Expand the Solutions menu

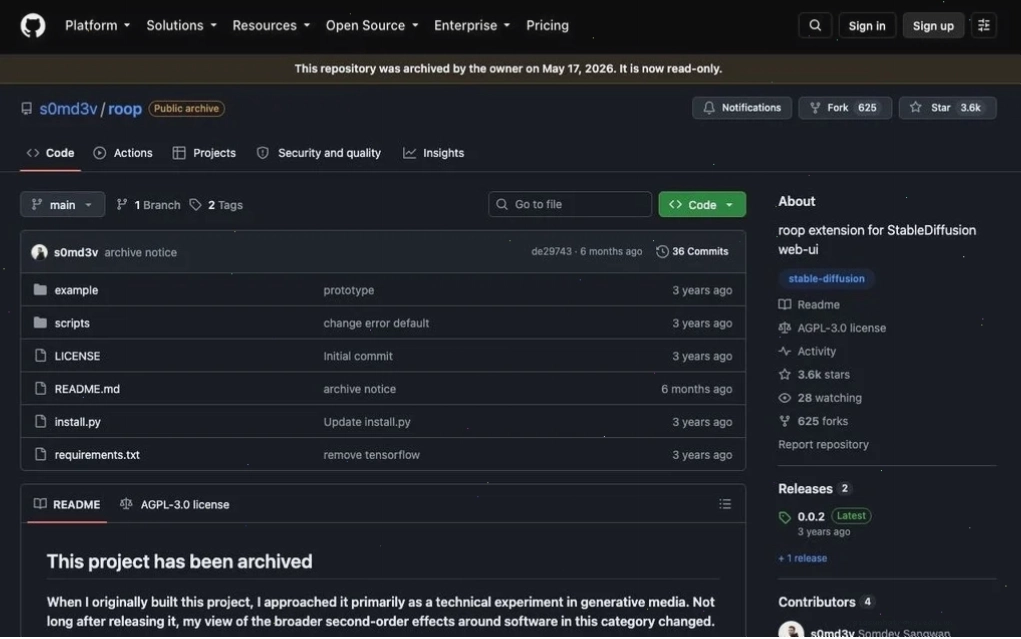coord(181,25)
